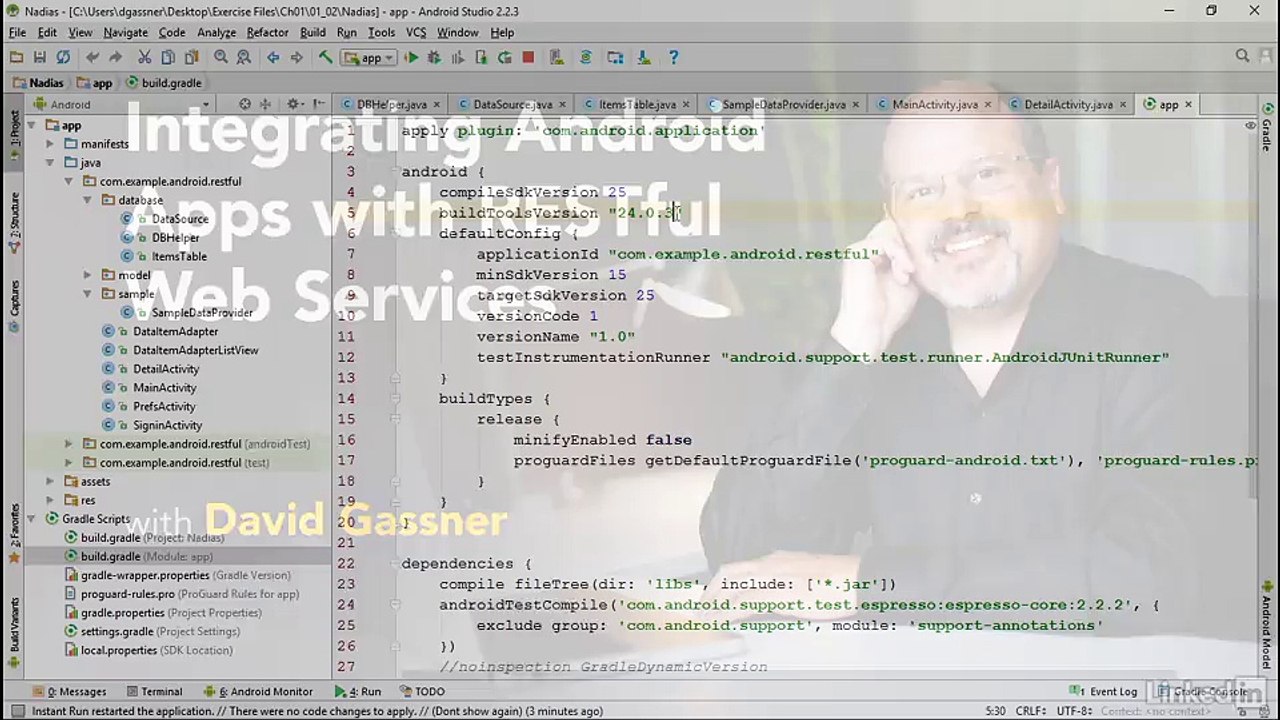
Task: Open the Event Log button
Action: pyautogui.click(x=1104, y=691)
